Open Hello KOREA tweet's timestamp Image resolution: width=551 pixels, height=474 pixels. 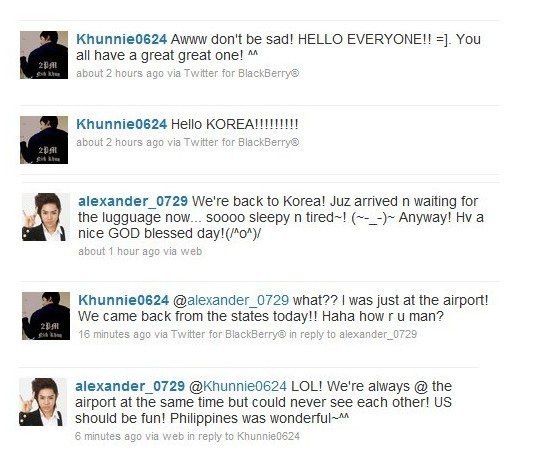120,142
